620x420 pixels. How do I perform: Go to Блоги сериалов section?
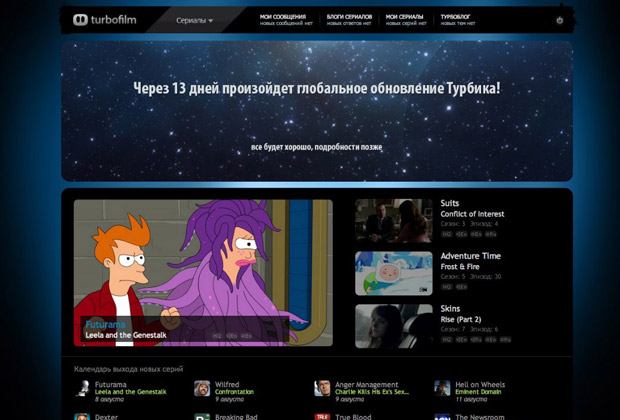349,17
